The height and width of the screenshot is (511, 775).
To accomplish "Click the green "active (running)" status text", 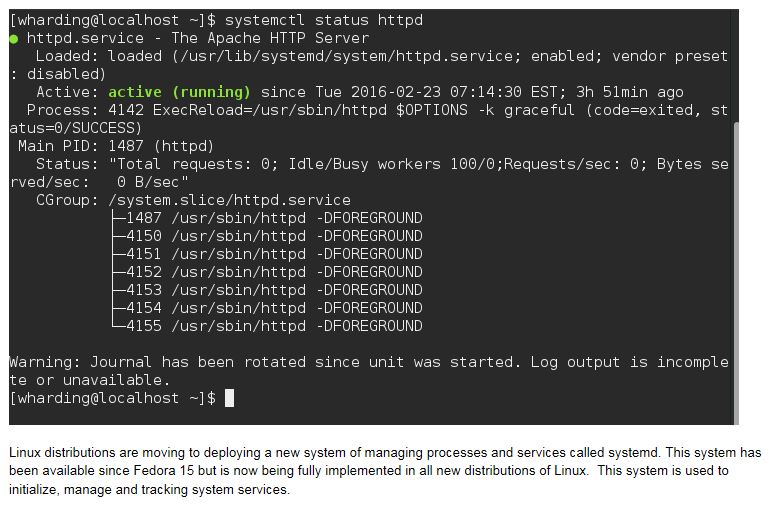I will point(179,92).
